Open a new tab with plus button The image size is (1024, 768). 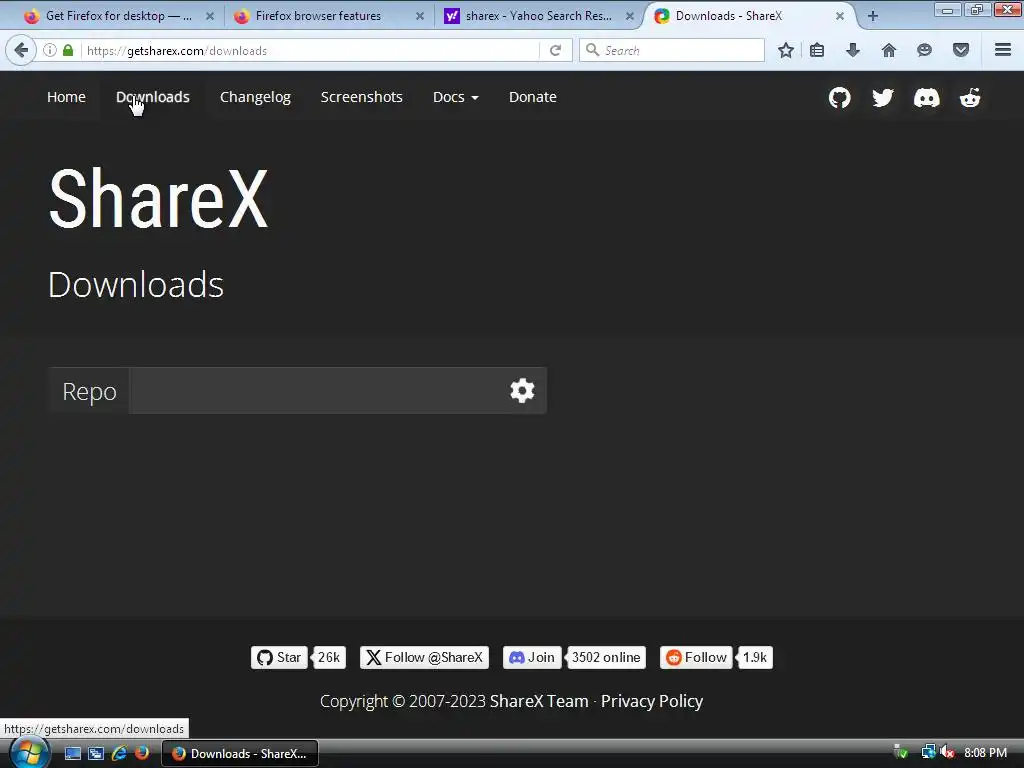872,16
